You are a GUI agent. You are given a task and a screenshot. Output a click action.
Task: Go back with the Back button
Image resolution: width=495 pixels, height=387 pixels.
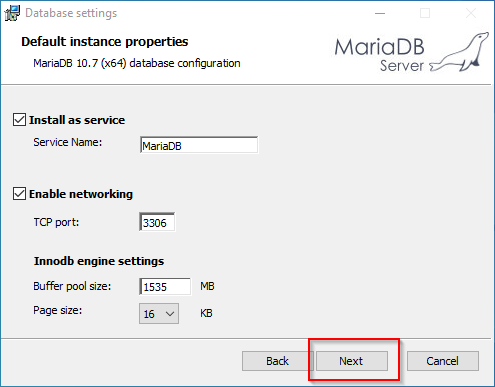(x=277, y=361)
